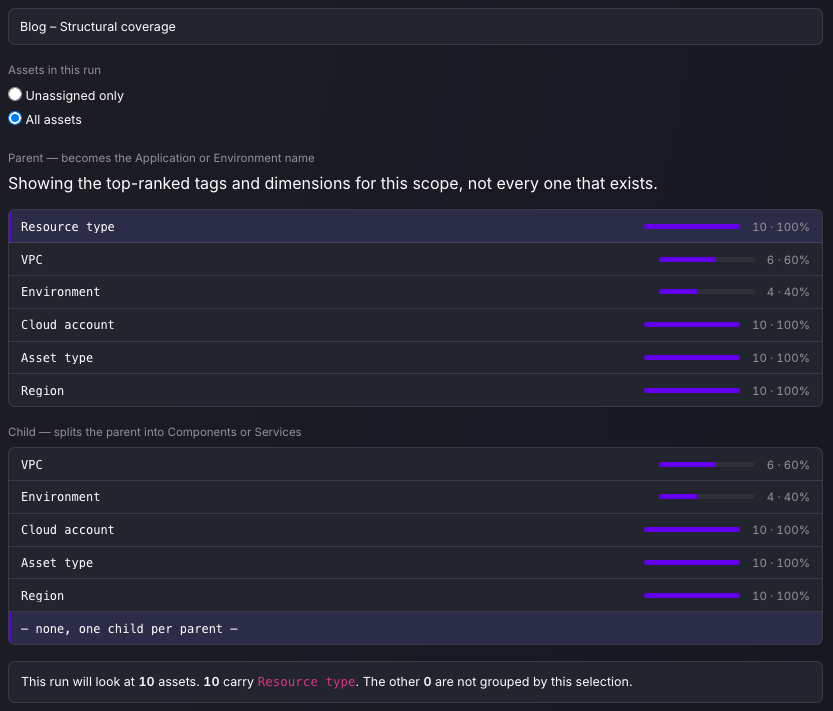Viewport: 833px width, 711px height.
Task: Select the Unassigned only radio button
Action: 15,95
